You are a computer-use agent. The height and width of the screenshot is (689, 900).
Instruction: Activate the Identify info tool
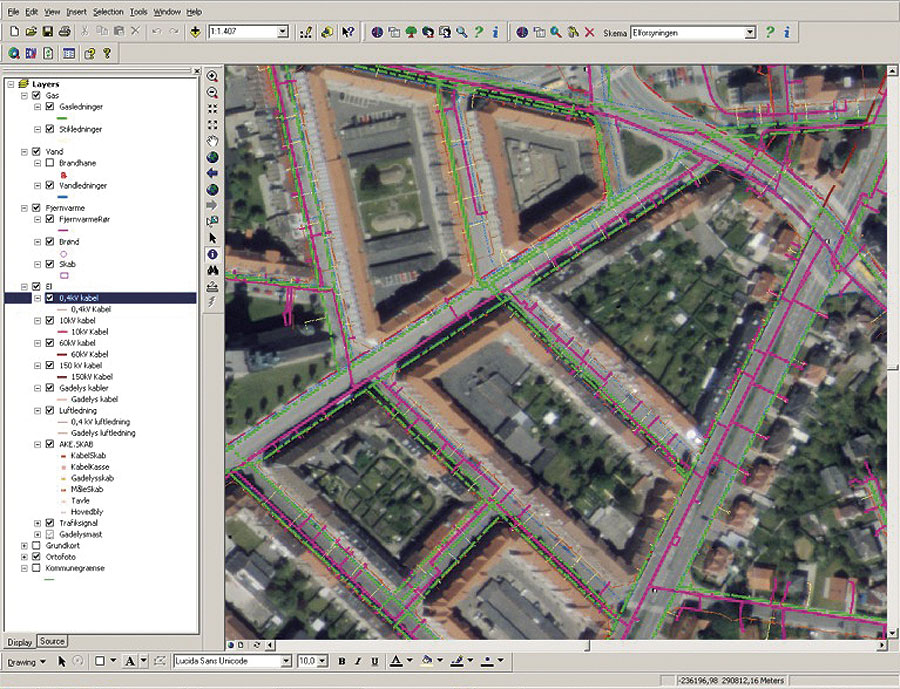click(212, 254)
